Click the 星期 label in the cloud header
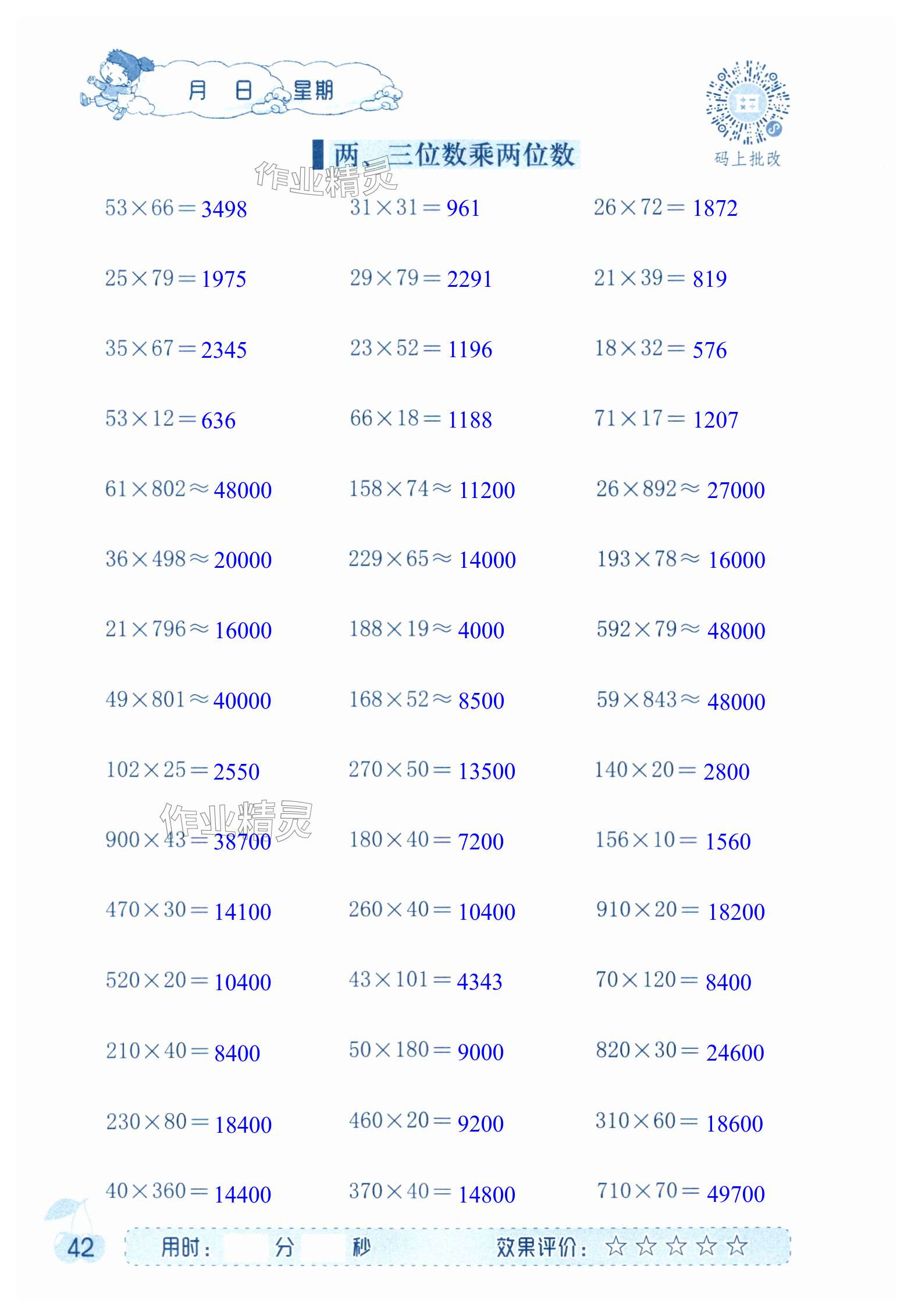 click(314, 90)
